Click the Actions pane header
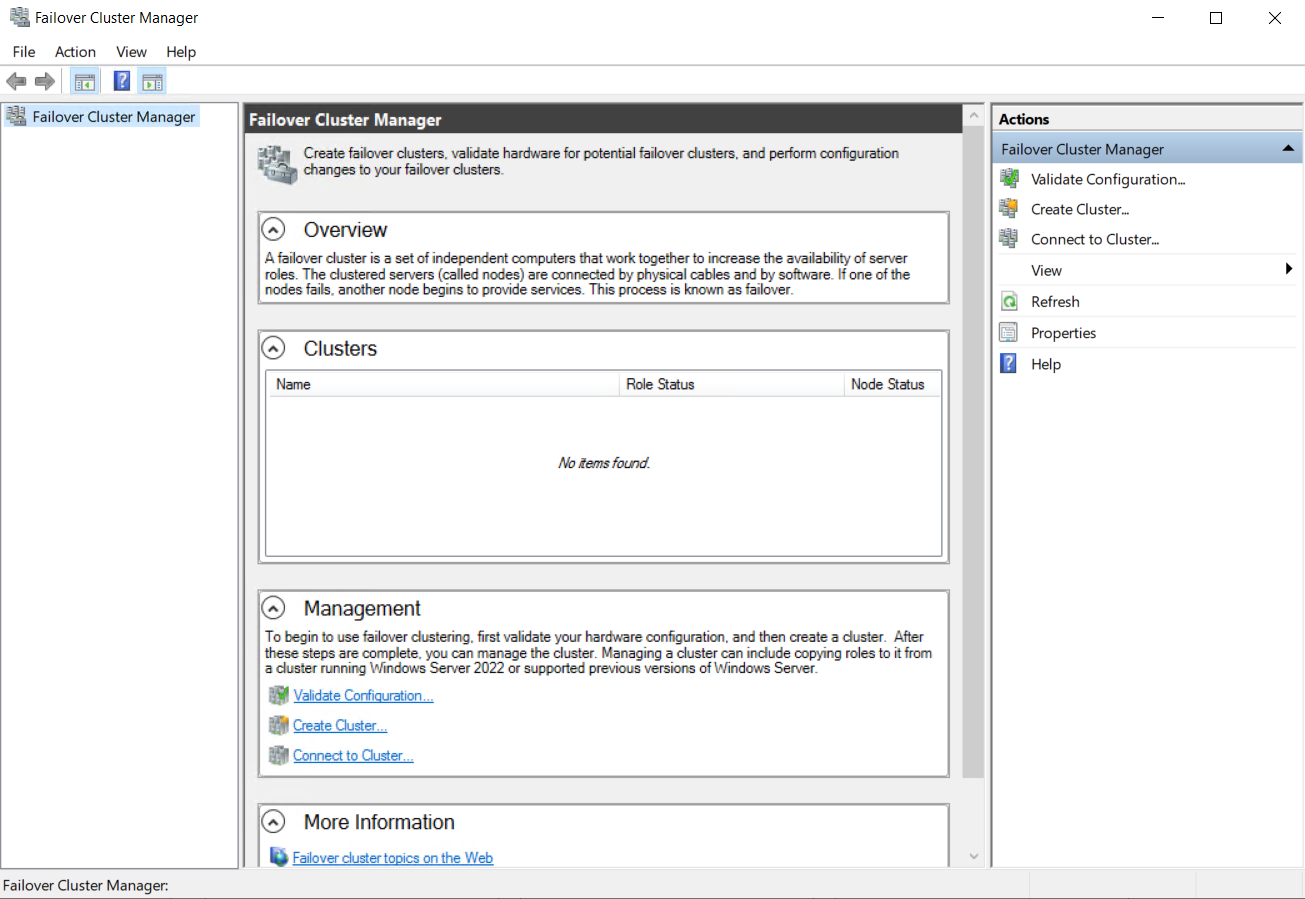Image resolution: width=1305 pixels, height=899 pixels. point(1148,119)
